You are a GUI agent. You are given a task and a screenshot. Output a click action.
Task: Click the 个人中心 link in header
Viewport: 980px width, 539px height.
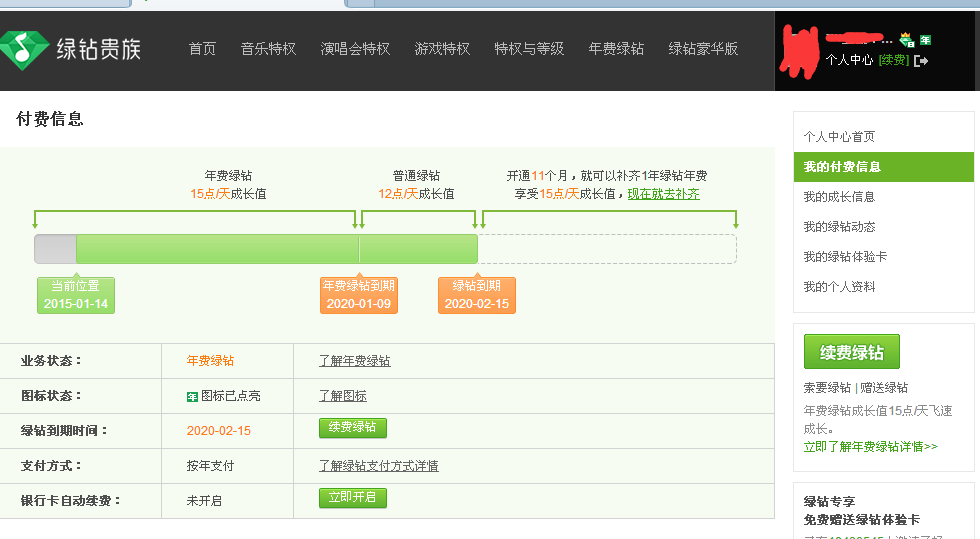(849, 60)
